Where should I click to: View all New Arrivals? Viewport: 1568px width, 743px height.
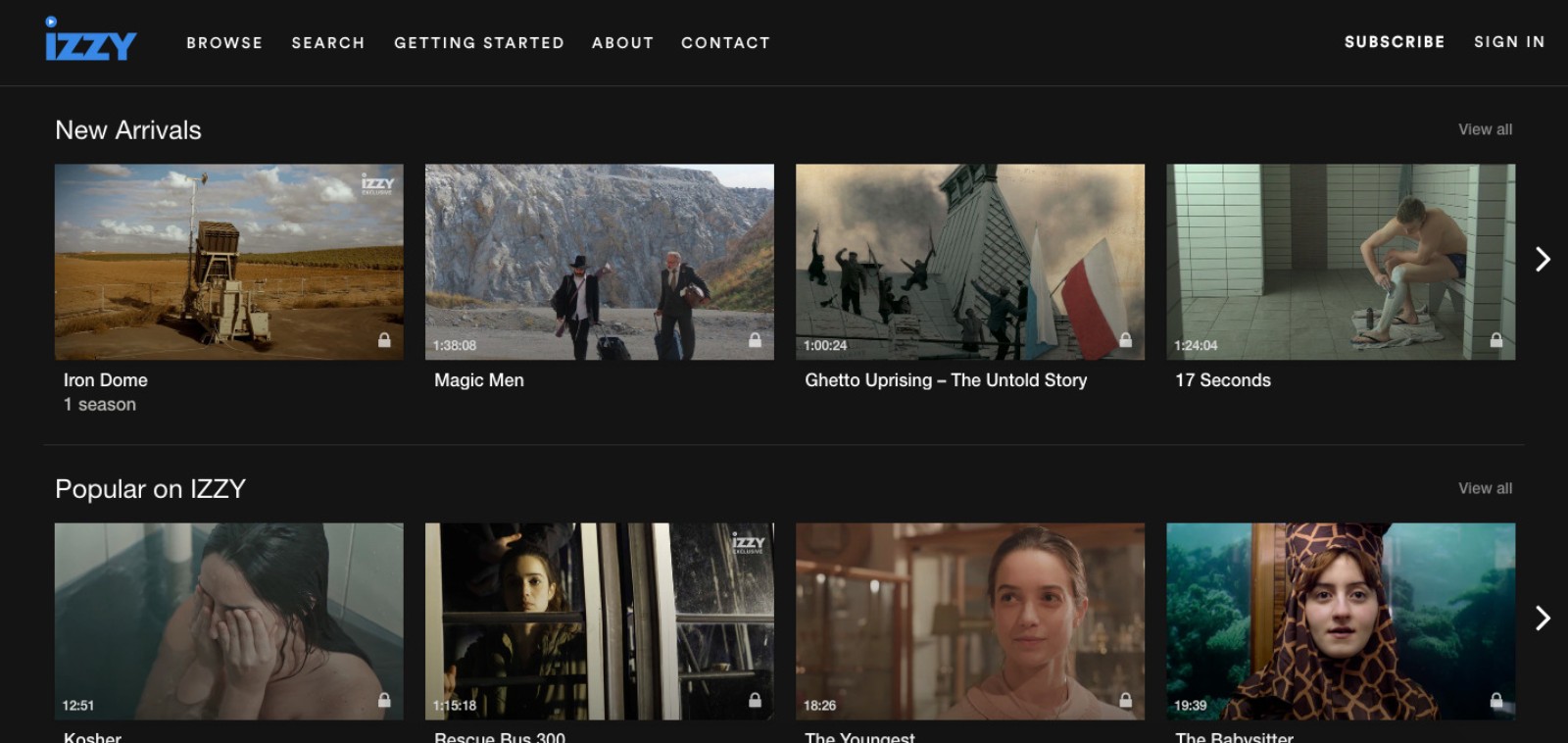pos(1485,129)
